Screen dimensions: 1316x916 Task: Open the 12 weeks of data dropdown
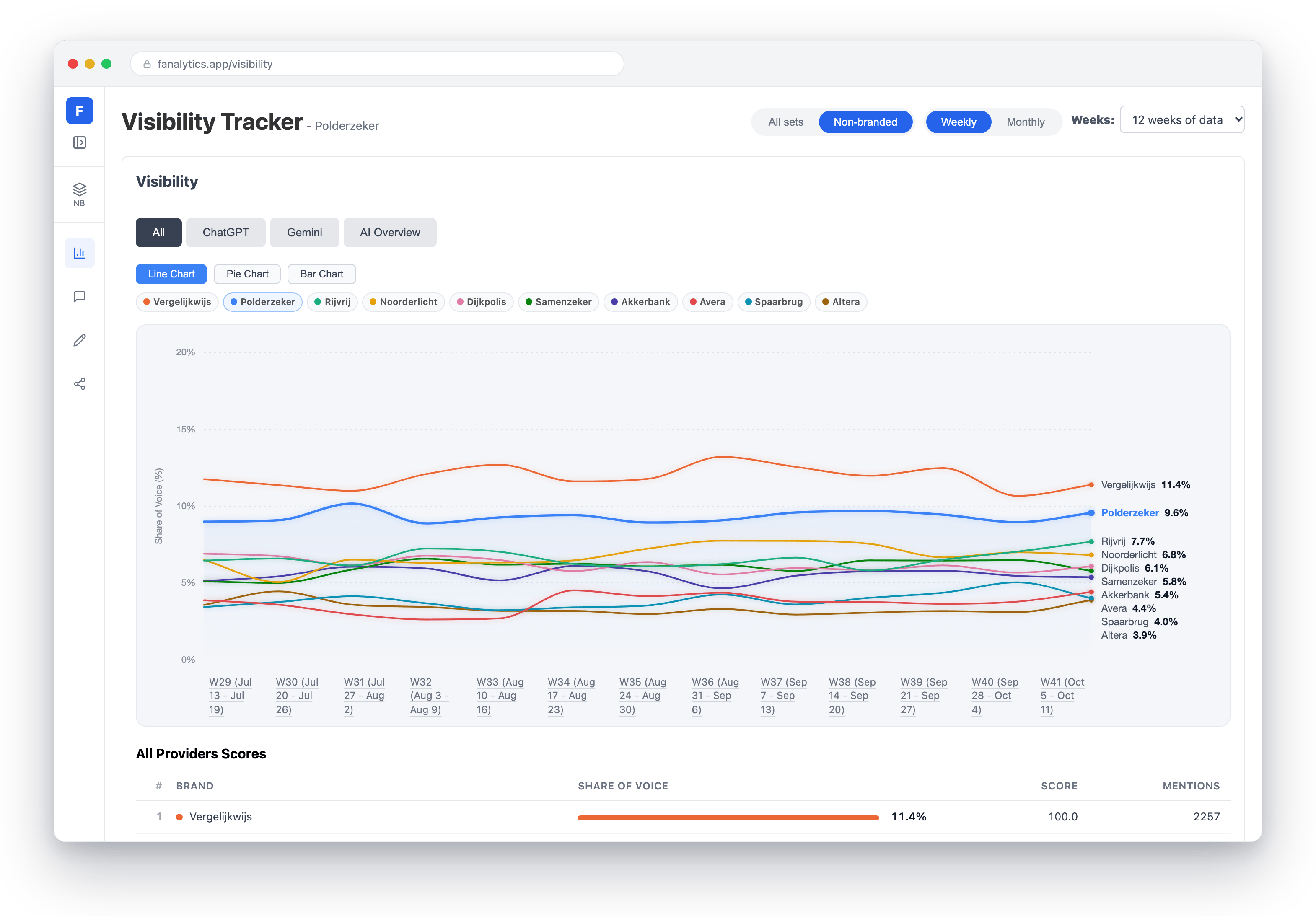(x=1182, y=120)
